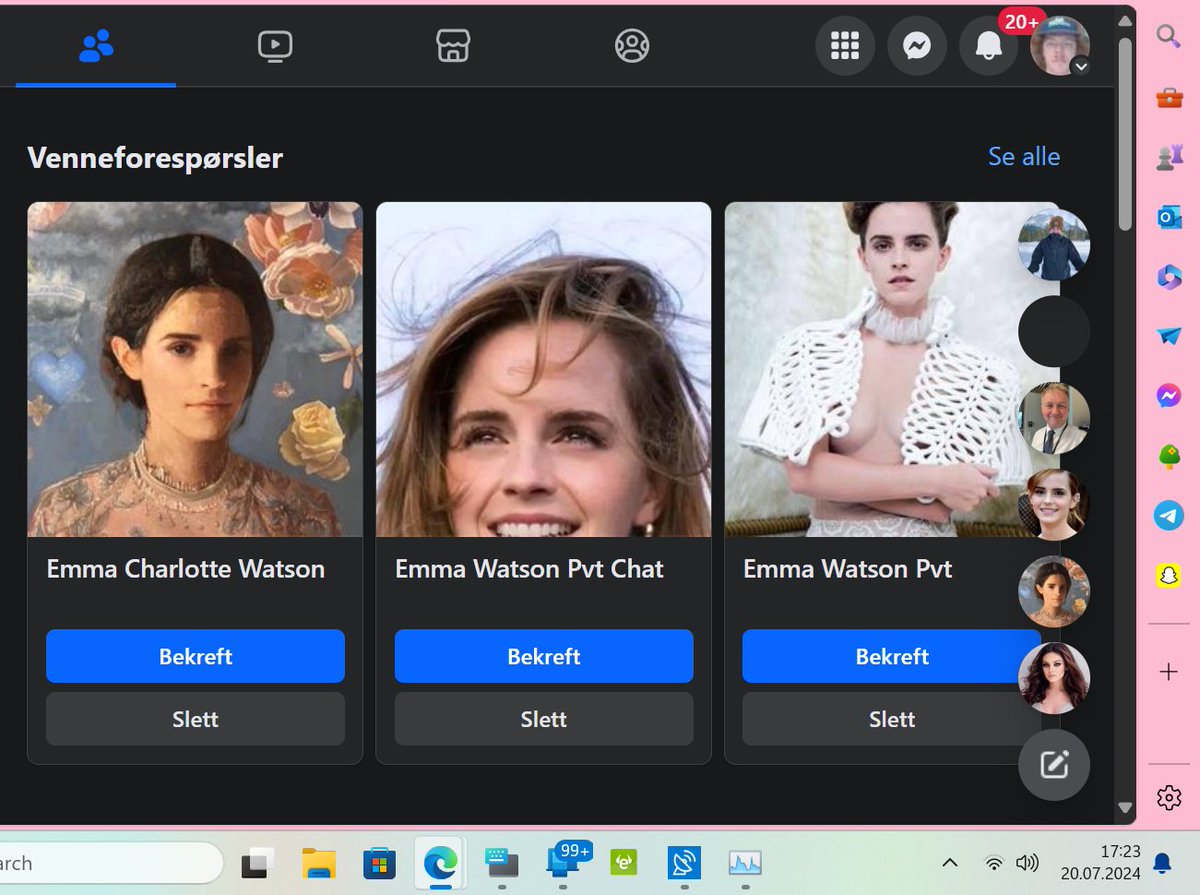
Task: Open the Facebook menu grid icon
Action: pos(845,46)
